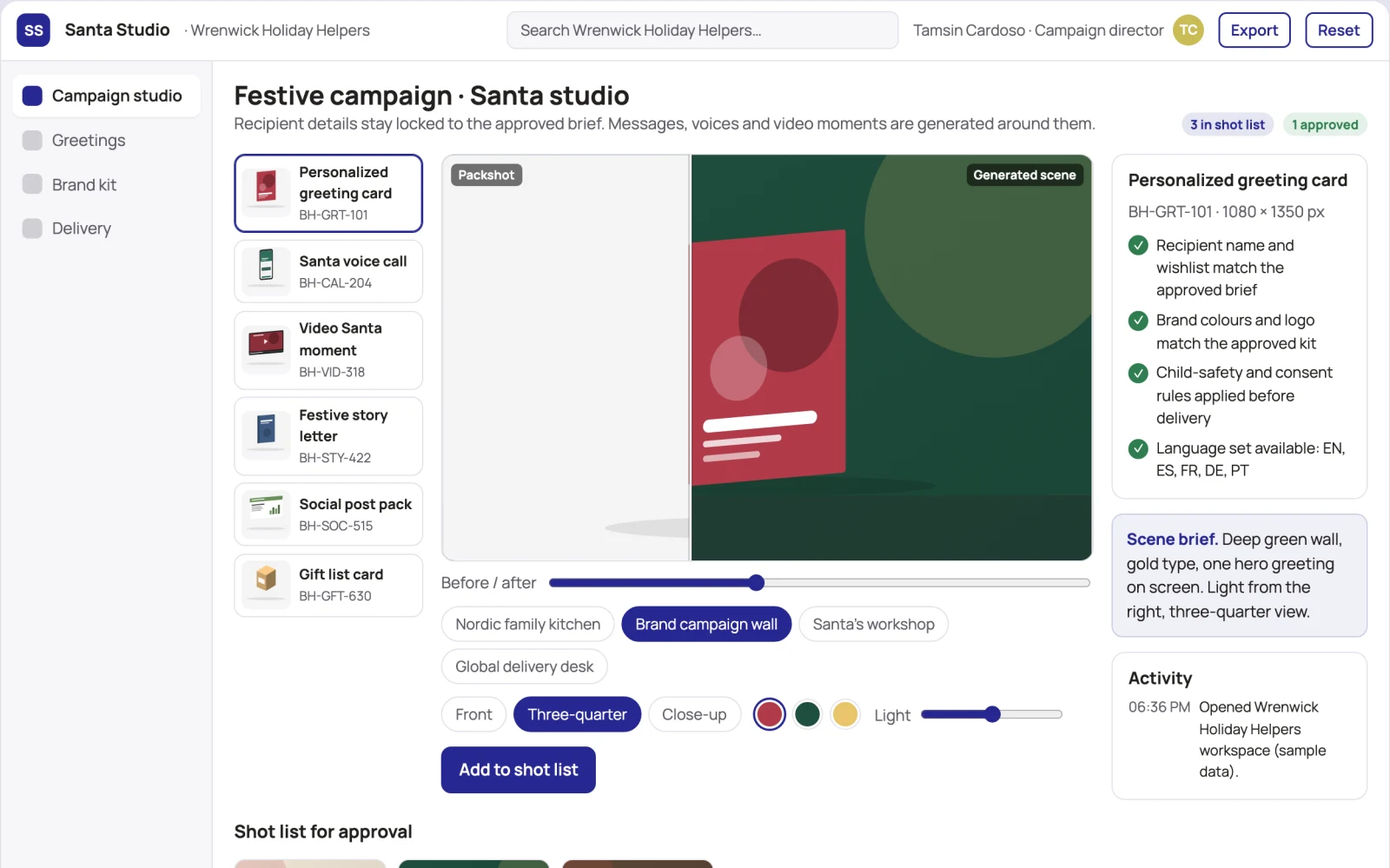This screenshot has height=868, width=1390.
Task: Open the Campaign studio section
Action: [x=106, y=96]
